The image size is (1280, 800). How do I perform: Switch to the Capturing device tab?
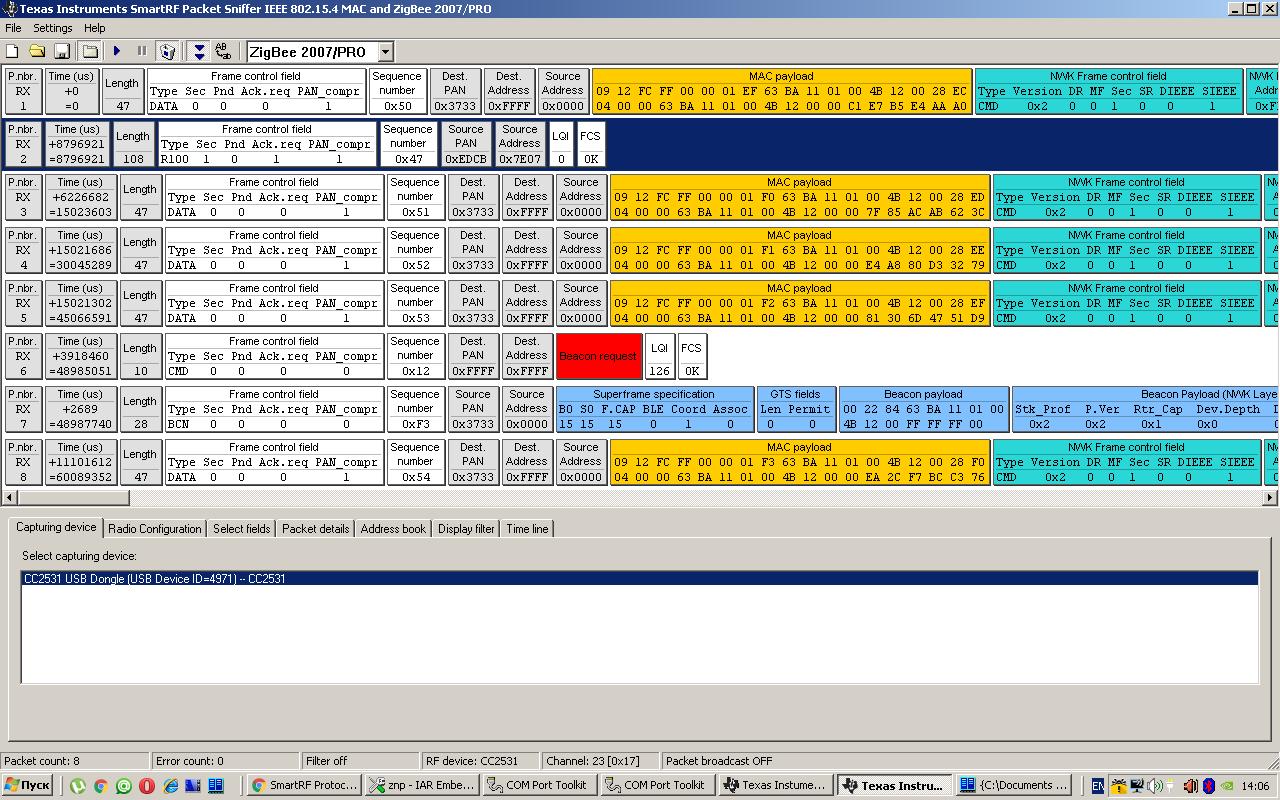(56, 527)
